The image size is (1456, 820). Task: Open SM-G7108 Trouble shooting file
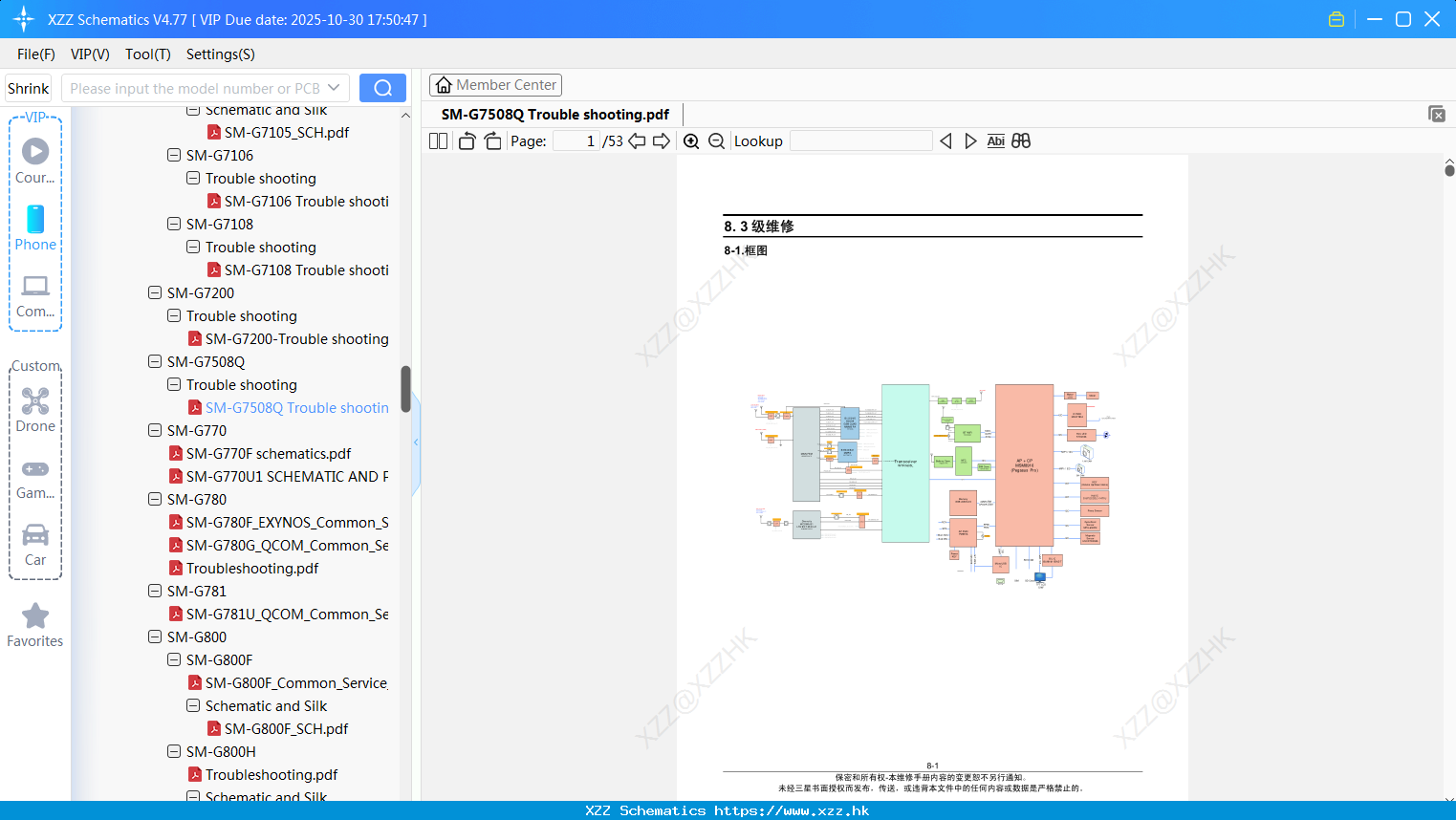tap(298, 270)
